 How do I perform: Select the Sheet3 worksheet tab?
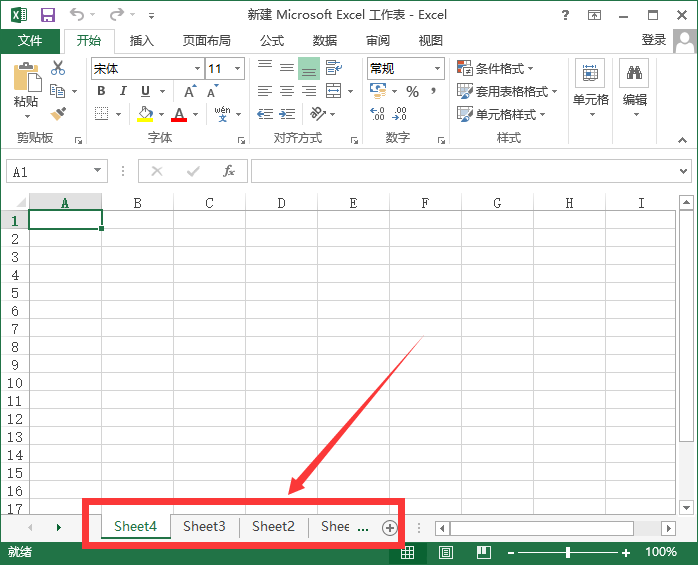click(204, 527)
